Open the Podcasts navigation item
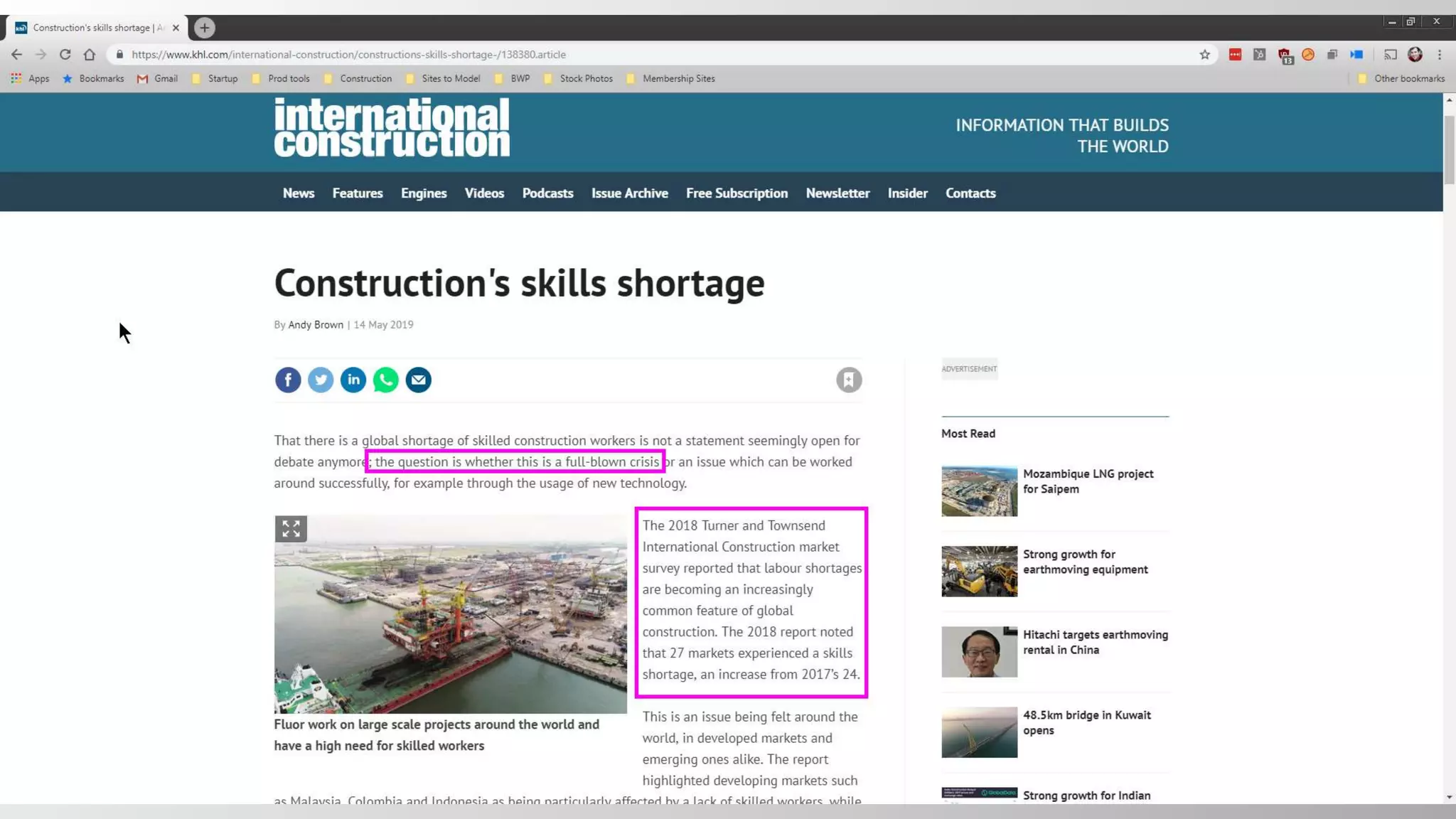 coord(547,193)
